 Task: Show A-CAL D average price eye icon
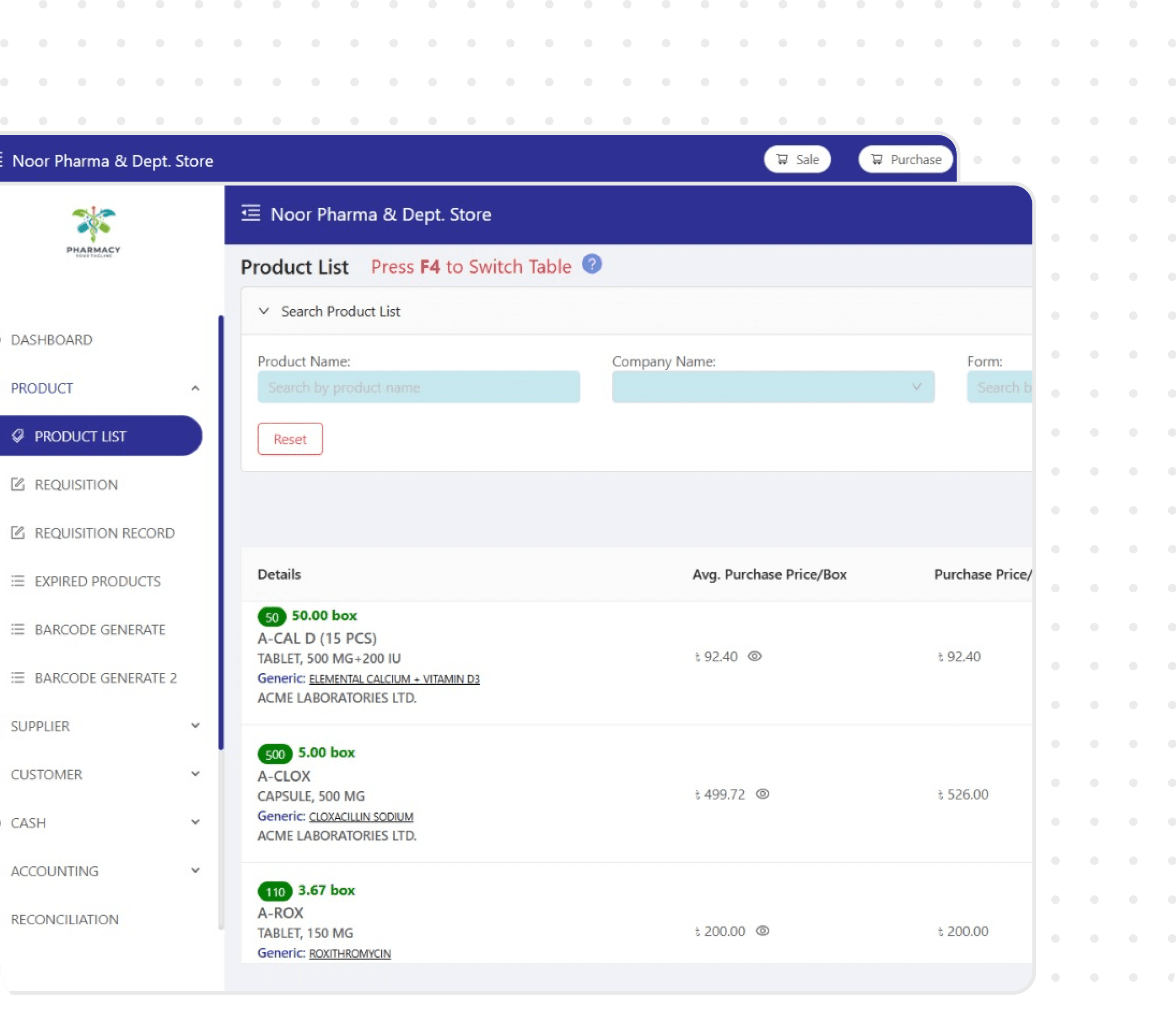coord(754,656)
